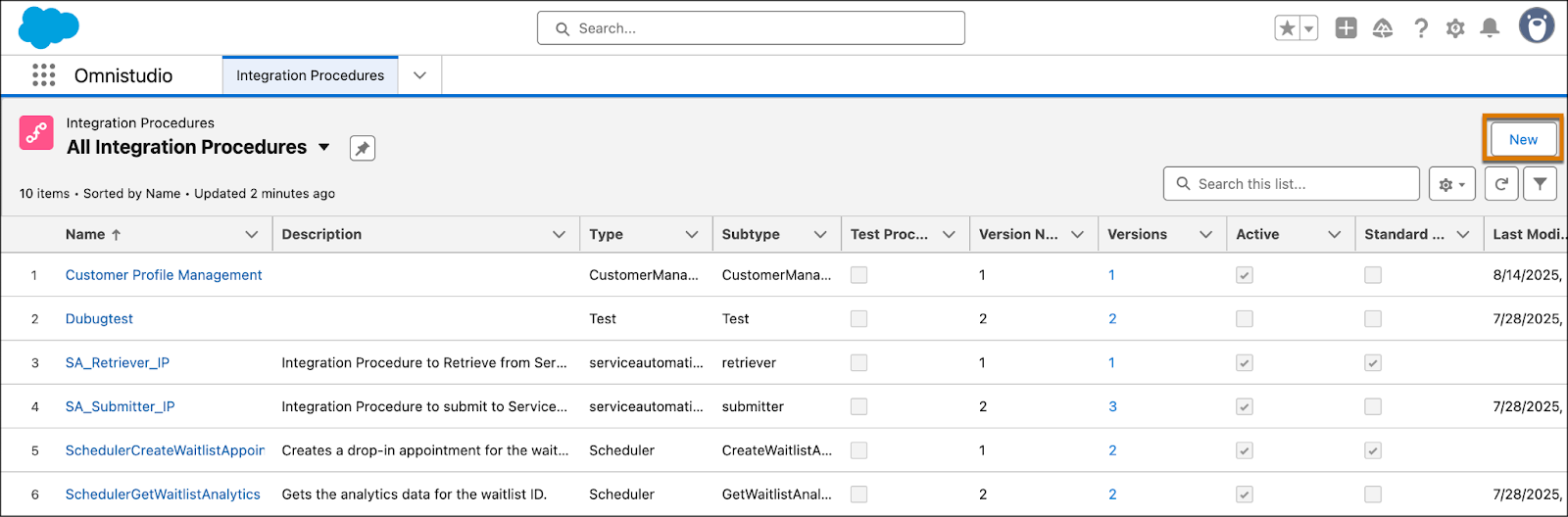1568x517 pixels.
Task: Open the list view switcher dropdown
Action: (x=324, y=148)
